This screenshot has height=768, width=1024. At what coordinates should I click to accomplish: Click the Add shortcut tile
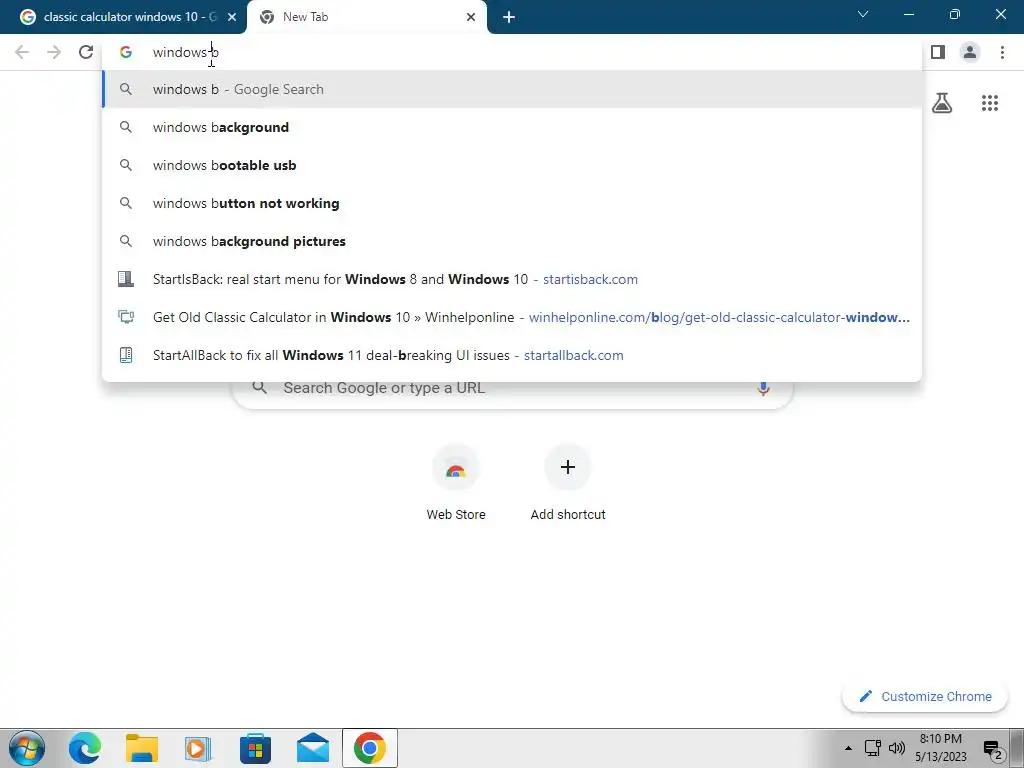pyautogui.click(x=568, y=483)
